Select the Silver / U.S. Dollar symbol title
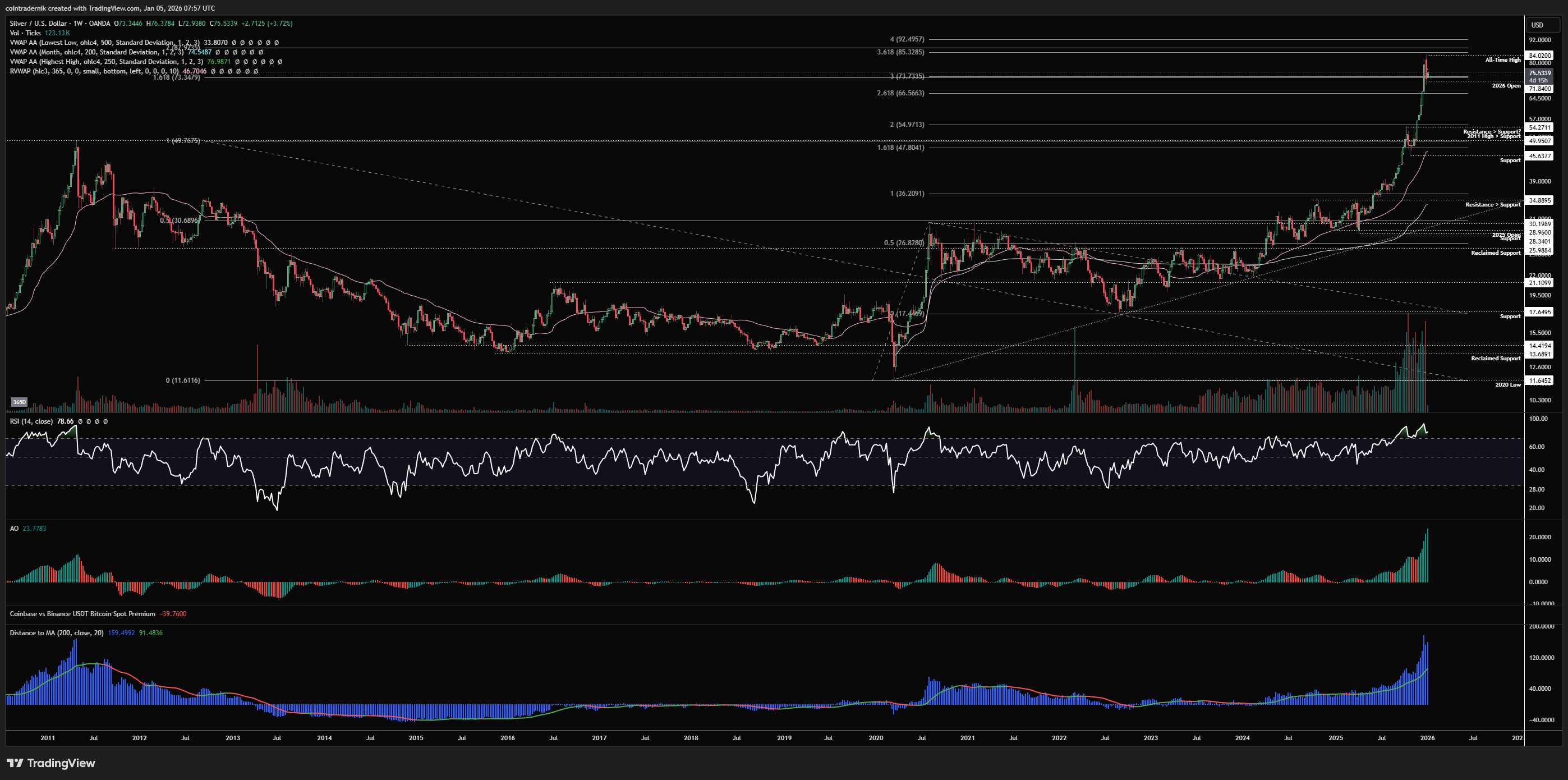 tap(38, 23)
